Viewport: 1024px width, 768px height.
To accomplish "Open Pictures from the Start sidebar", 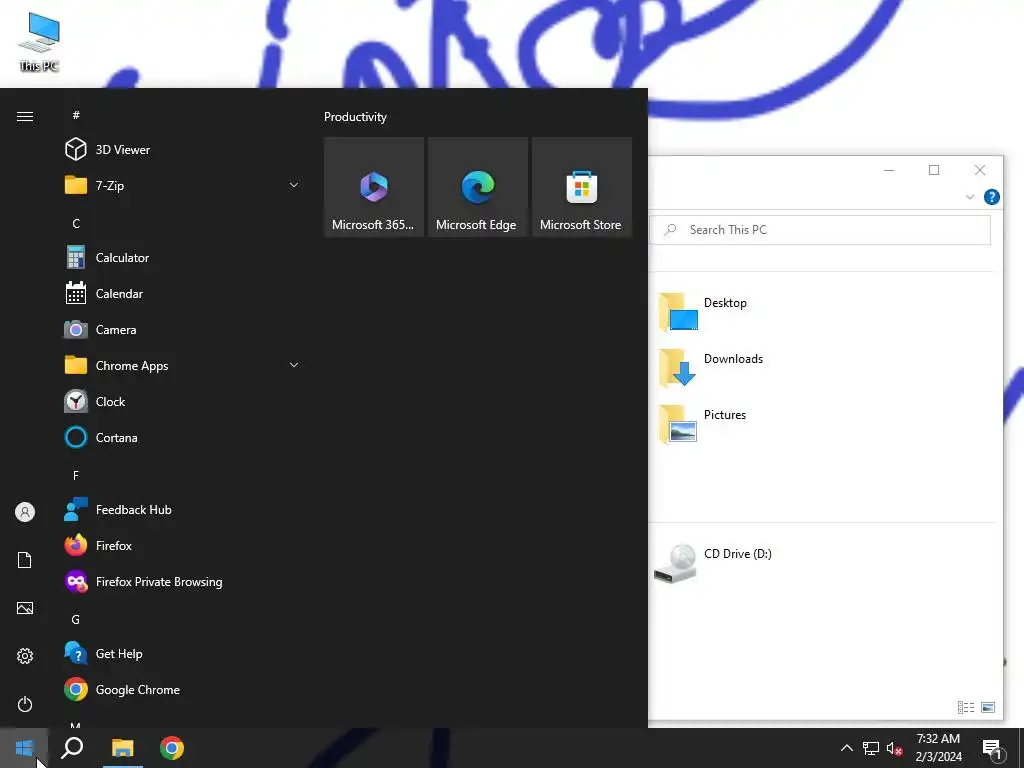I will click(x=25, y=608).
